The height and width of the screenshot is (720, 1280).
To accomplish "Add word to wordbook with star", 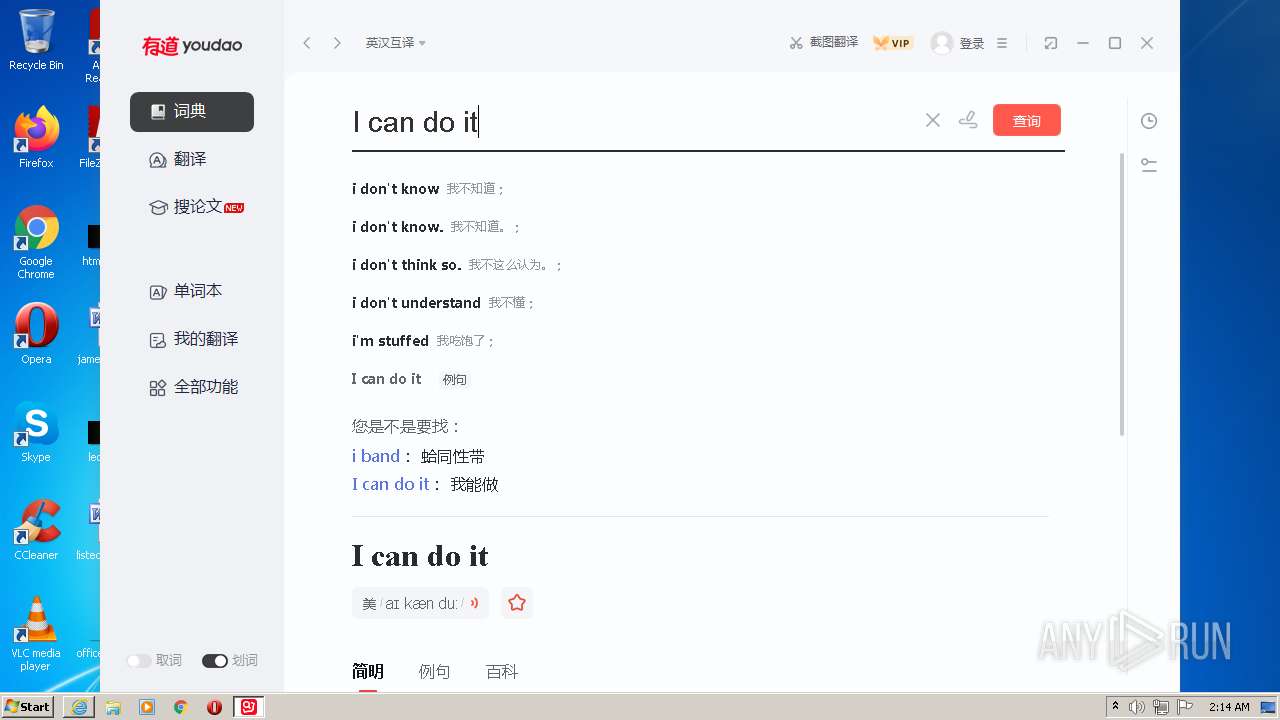I will point(517,603).
